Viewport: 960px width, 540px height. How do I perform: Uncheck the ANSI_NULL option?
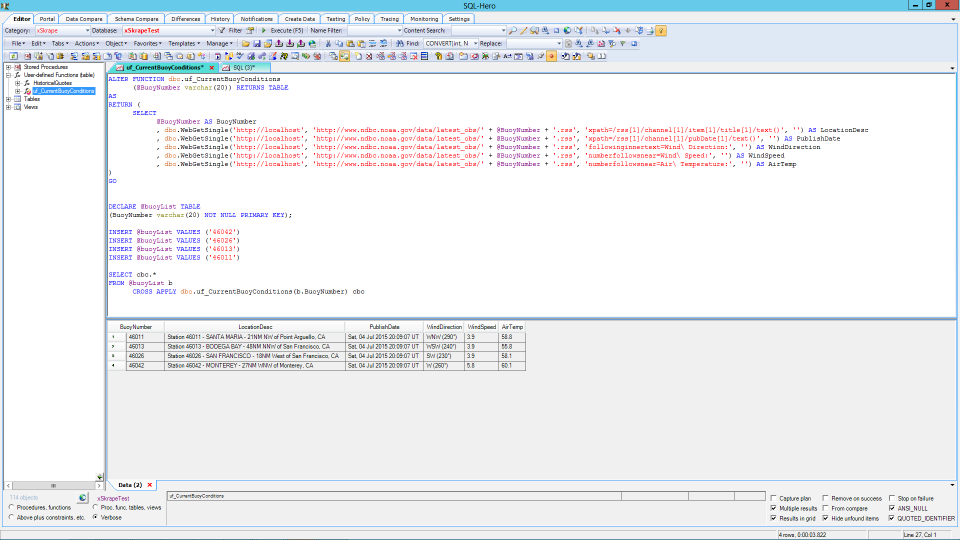(892, 508)
